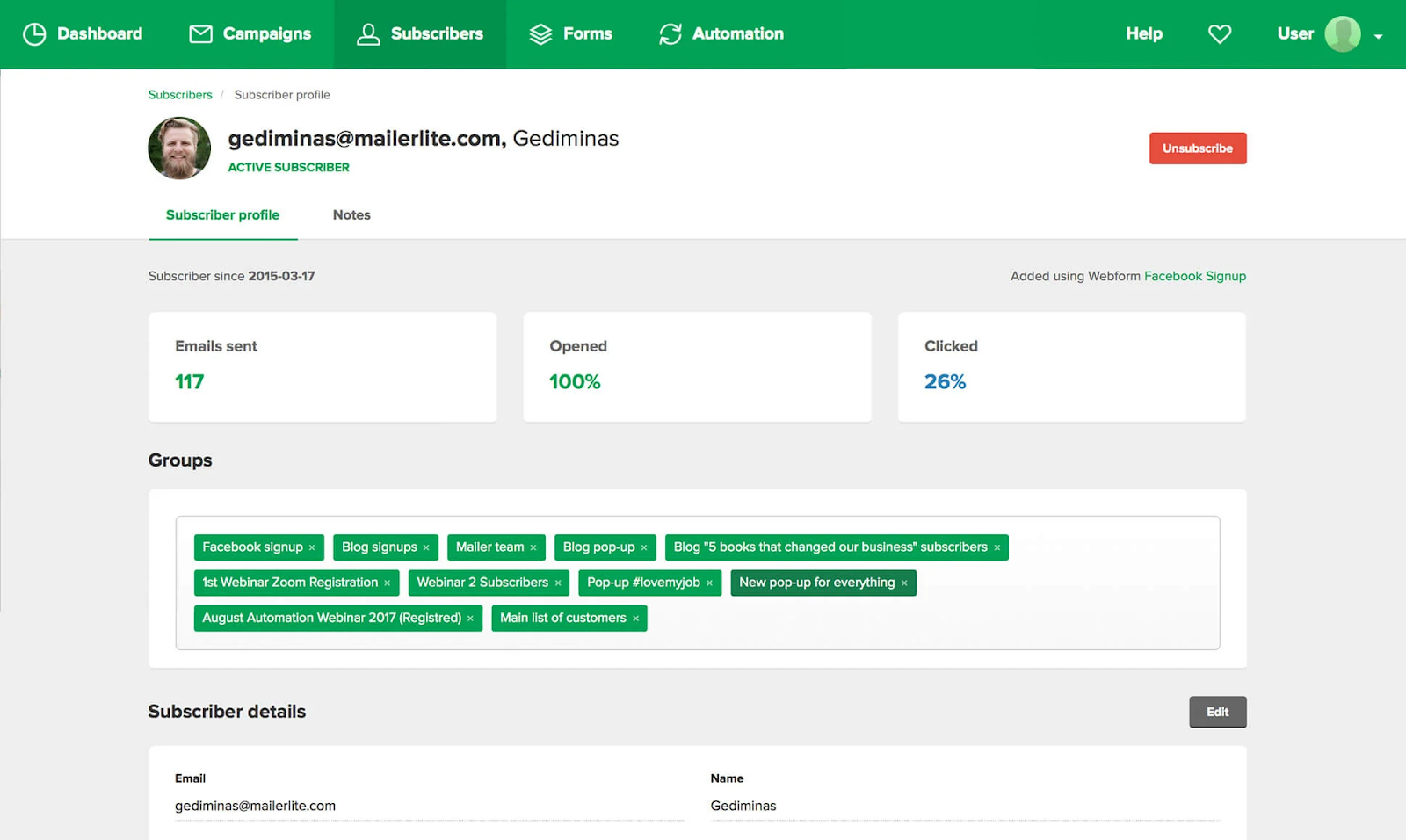Switch to the Notes tab

pyautogui.click(x=351, y=215)
